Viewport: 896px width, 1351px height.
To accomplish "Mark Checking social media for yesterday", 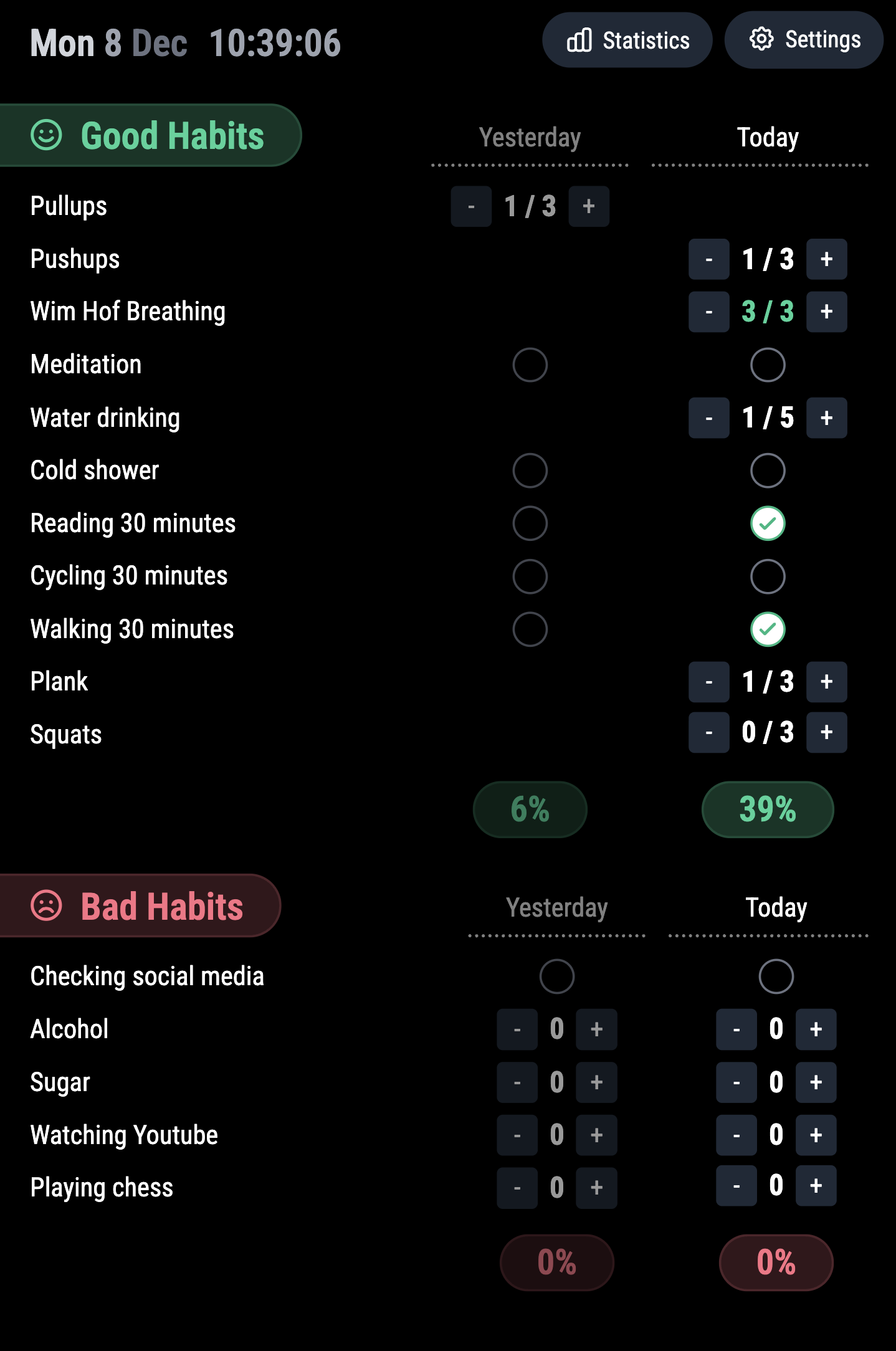I will click(x=556, y=976).
